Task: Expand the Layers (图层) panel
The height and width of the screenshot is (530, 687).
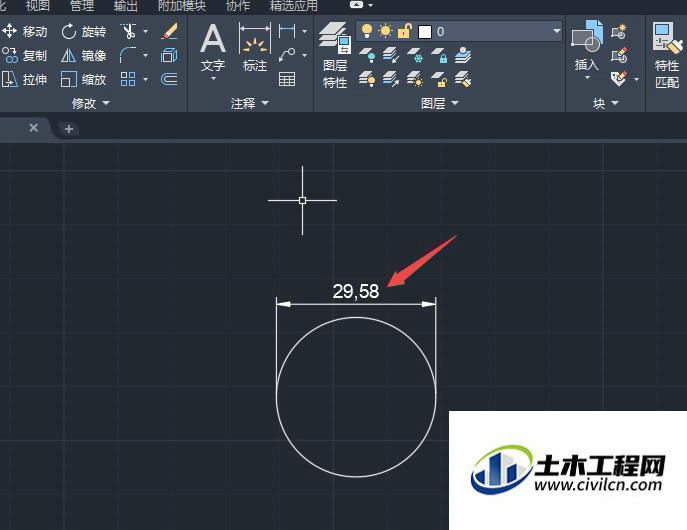Action: [439, 103]
